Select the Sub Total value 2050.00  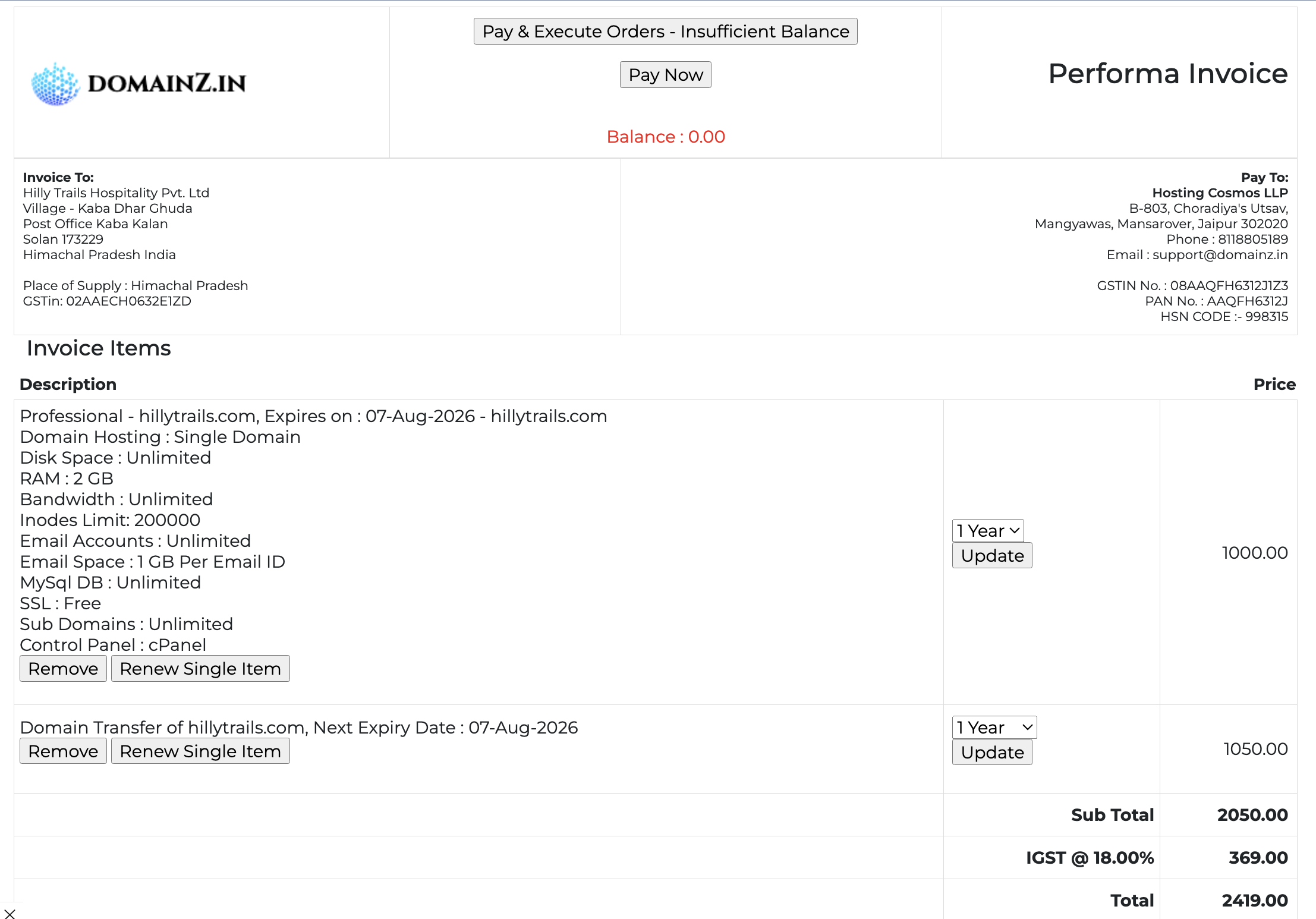tap(1252, 815)
